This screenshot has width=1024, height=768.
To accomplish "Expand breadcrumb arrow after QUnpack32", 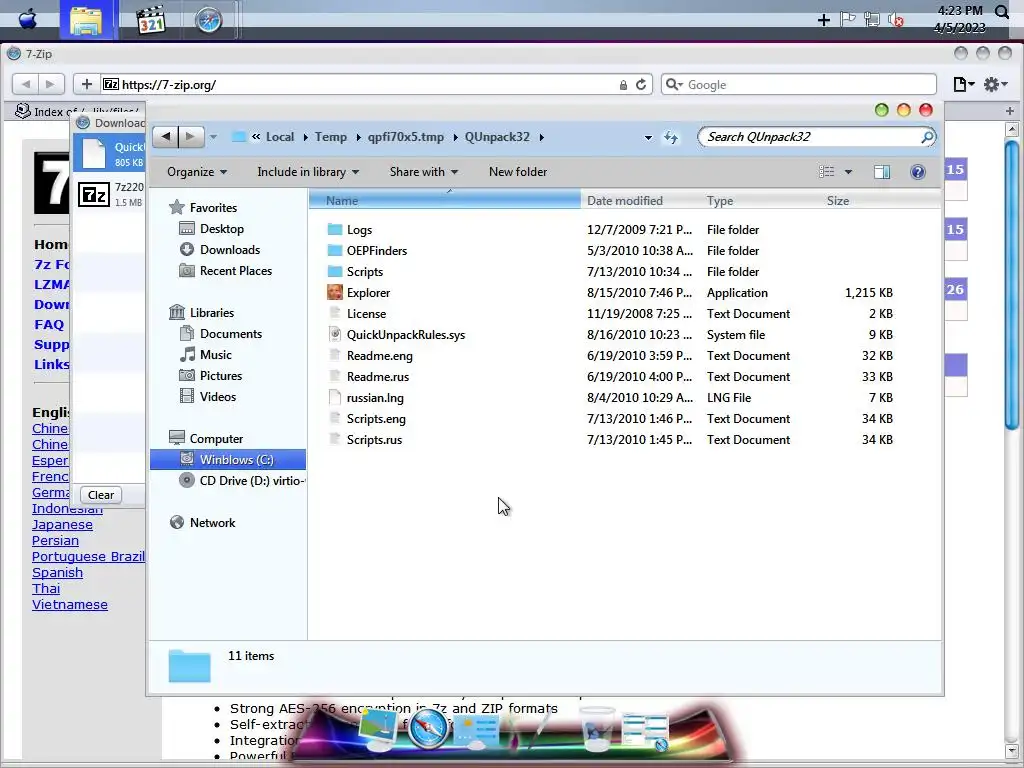I will (542, 137).
